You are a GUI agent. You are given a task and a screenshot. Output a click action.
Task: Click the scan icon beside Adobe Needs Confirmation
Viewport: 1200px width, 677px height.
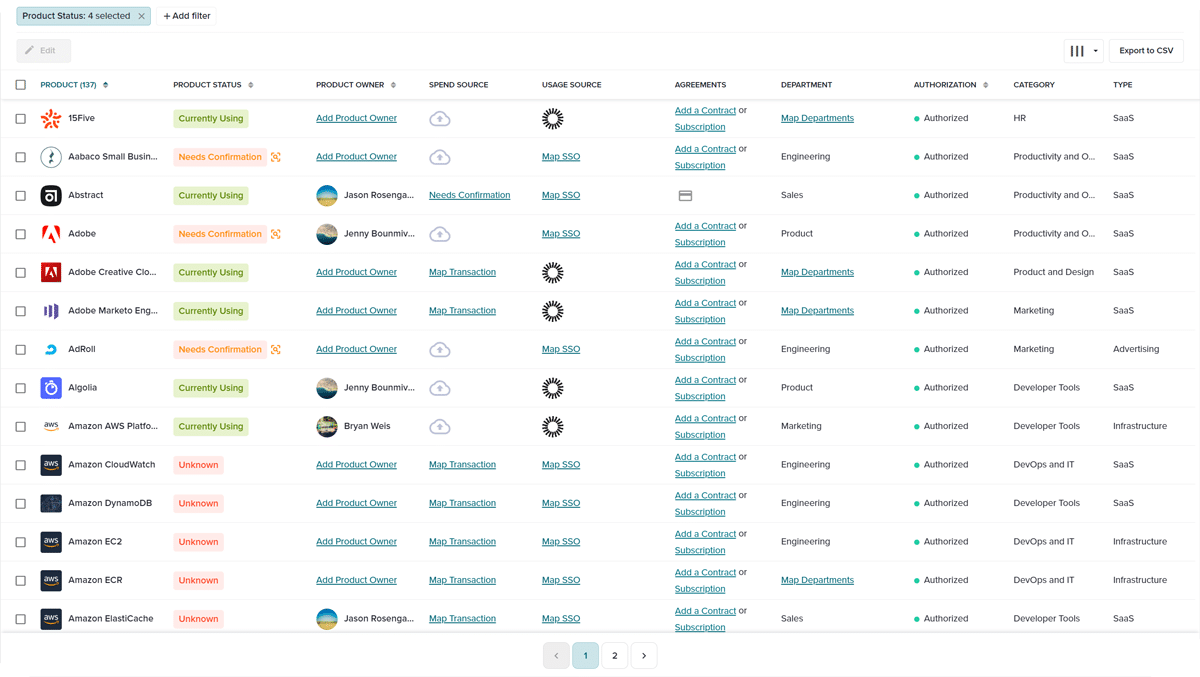[276, 234]
